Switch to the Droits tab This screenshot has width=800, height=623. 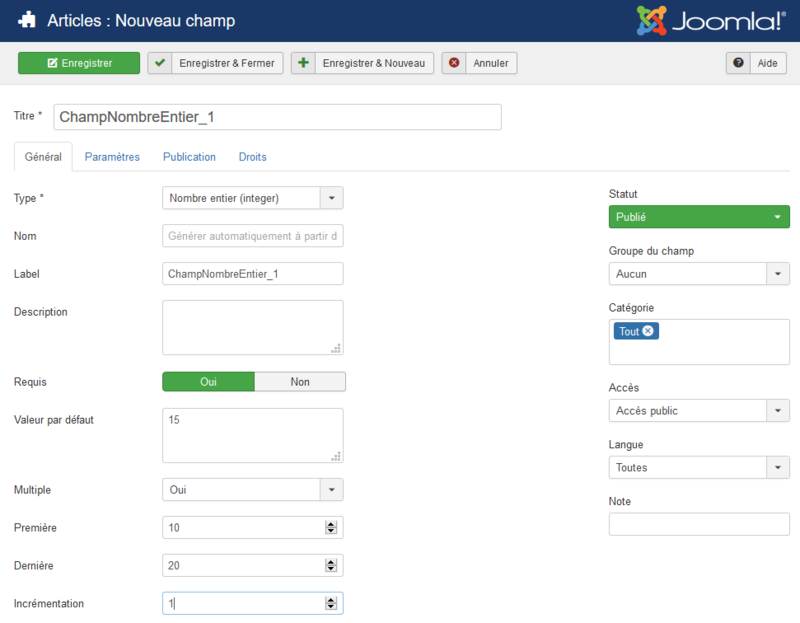pos(252,157)
